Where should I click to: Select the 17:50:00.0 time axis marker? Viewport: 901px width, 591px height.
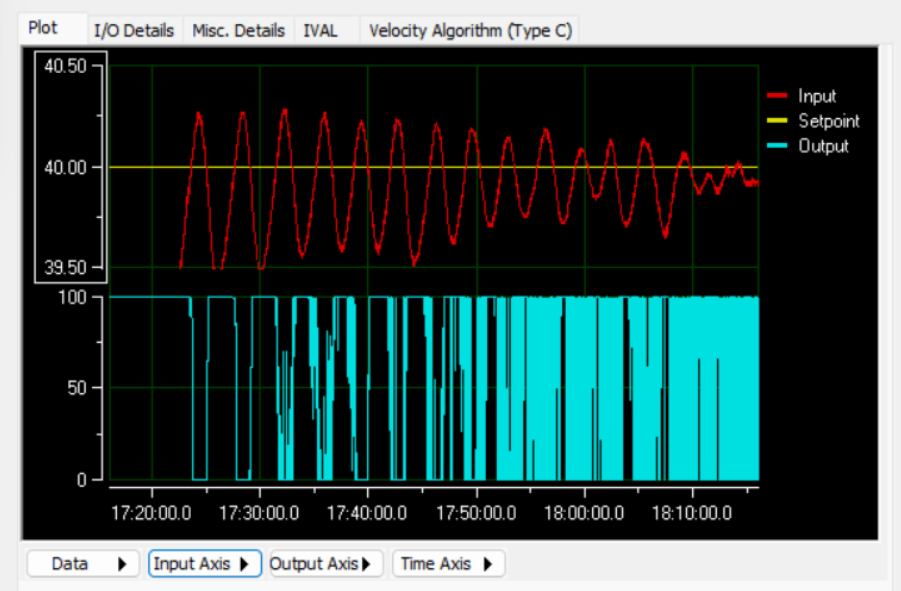[476, 511]
